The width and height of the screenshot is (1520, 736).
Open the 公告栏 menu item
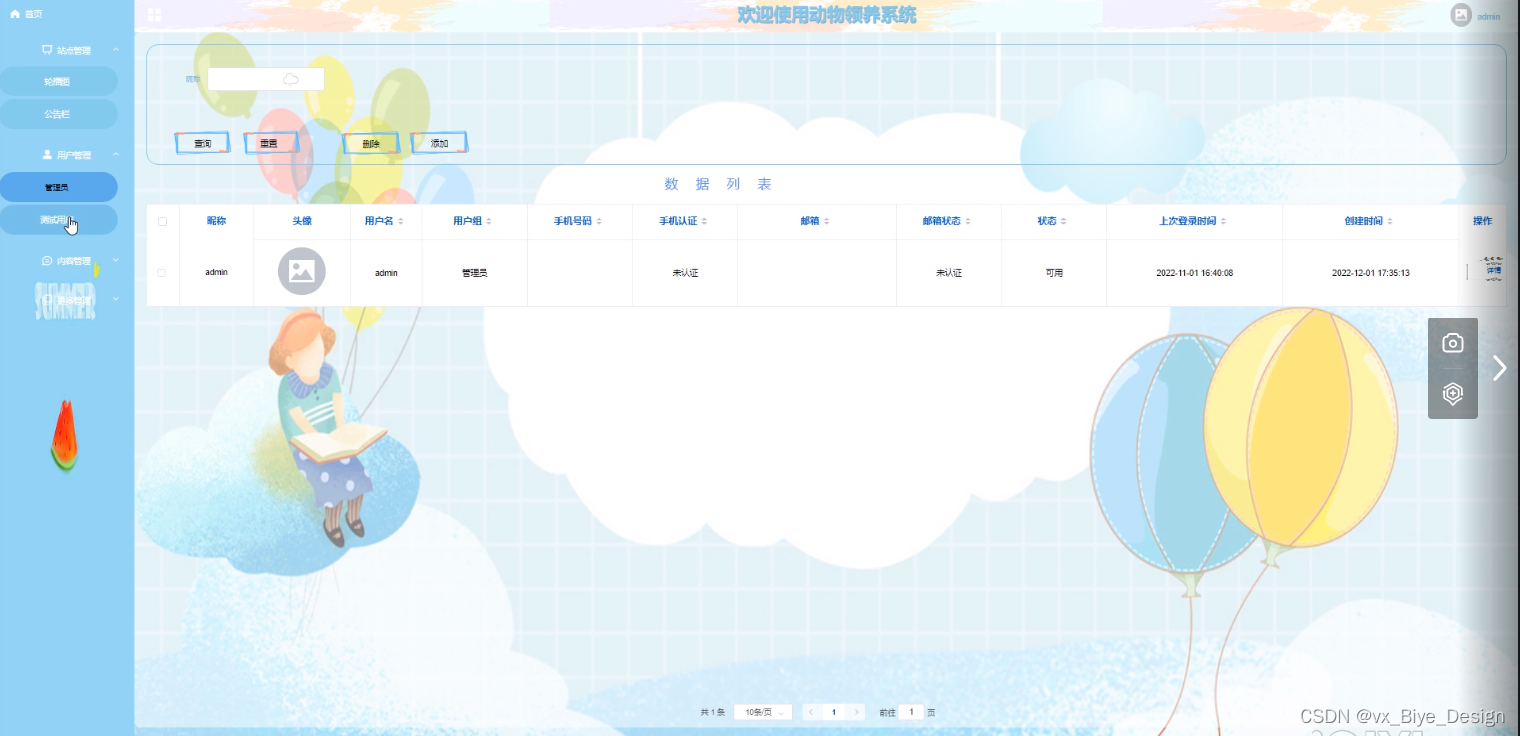(x=59, y=114)
